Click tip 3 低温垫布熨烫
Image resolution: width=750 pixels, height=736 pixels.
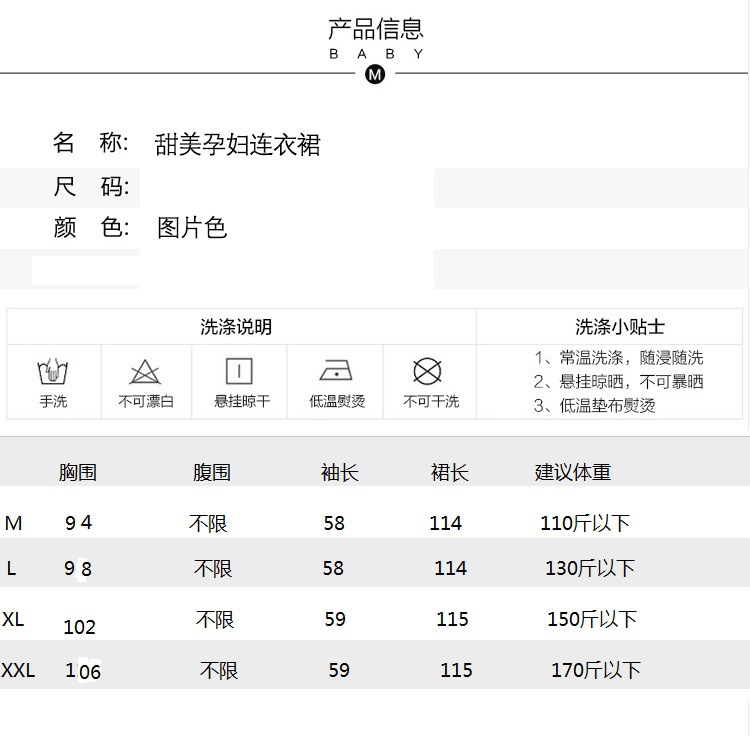point(595,406)
